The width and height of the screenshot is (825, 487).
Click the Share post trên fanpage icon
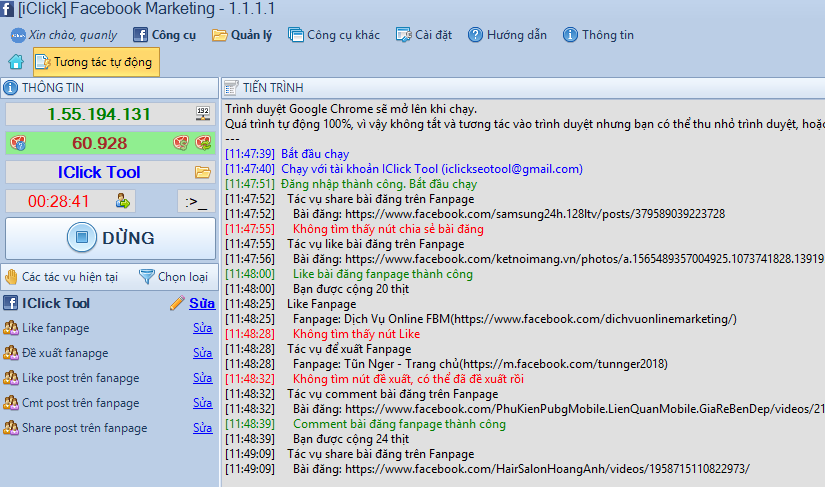pyautogui.click(x=11, y=428)
